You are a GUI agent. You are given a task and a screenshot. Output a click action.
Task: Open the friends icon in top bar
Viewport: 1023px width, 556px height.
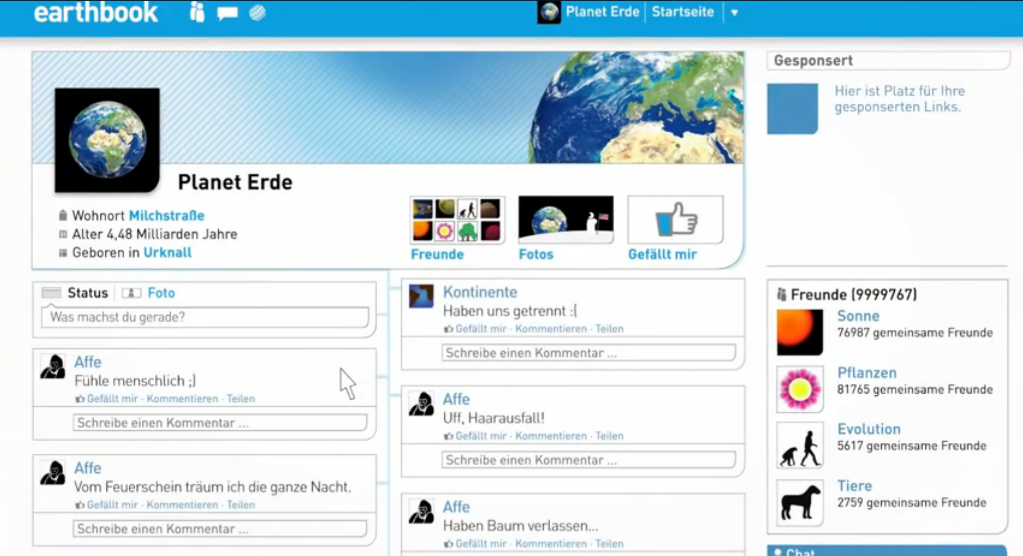coord(197,12)
